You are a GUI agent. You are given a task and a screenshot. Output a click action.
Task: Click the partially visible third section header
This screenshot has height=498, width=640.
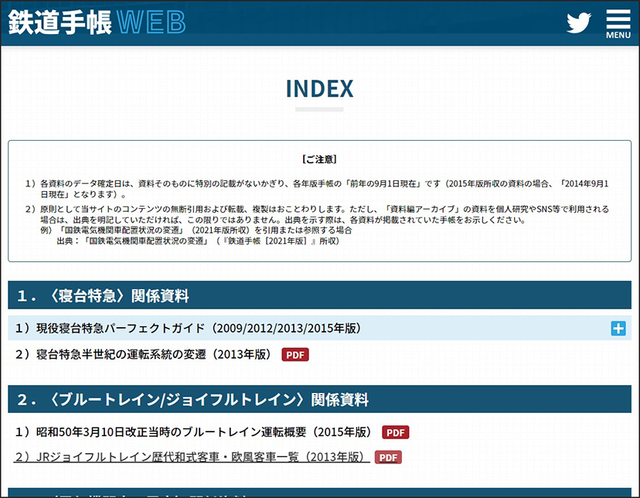tap(320, 493)
